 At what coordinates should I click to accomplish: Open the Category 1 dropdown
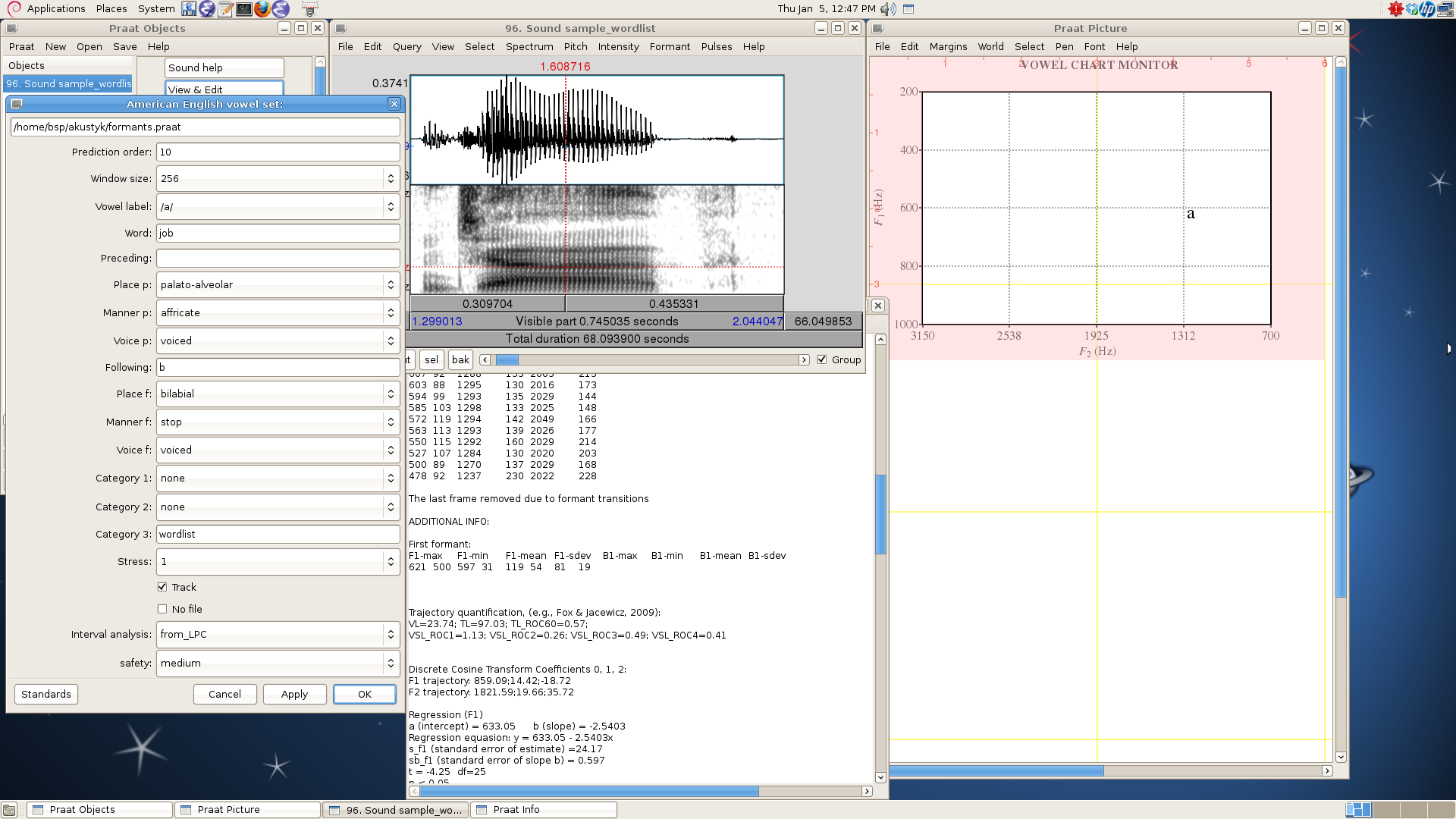[278, 479]
